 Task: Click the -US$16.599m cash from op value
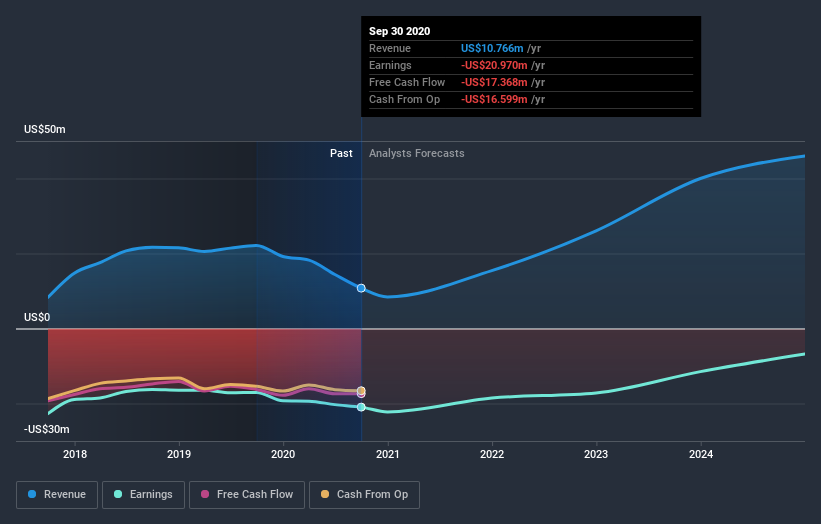[494, 99]
